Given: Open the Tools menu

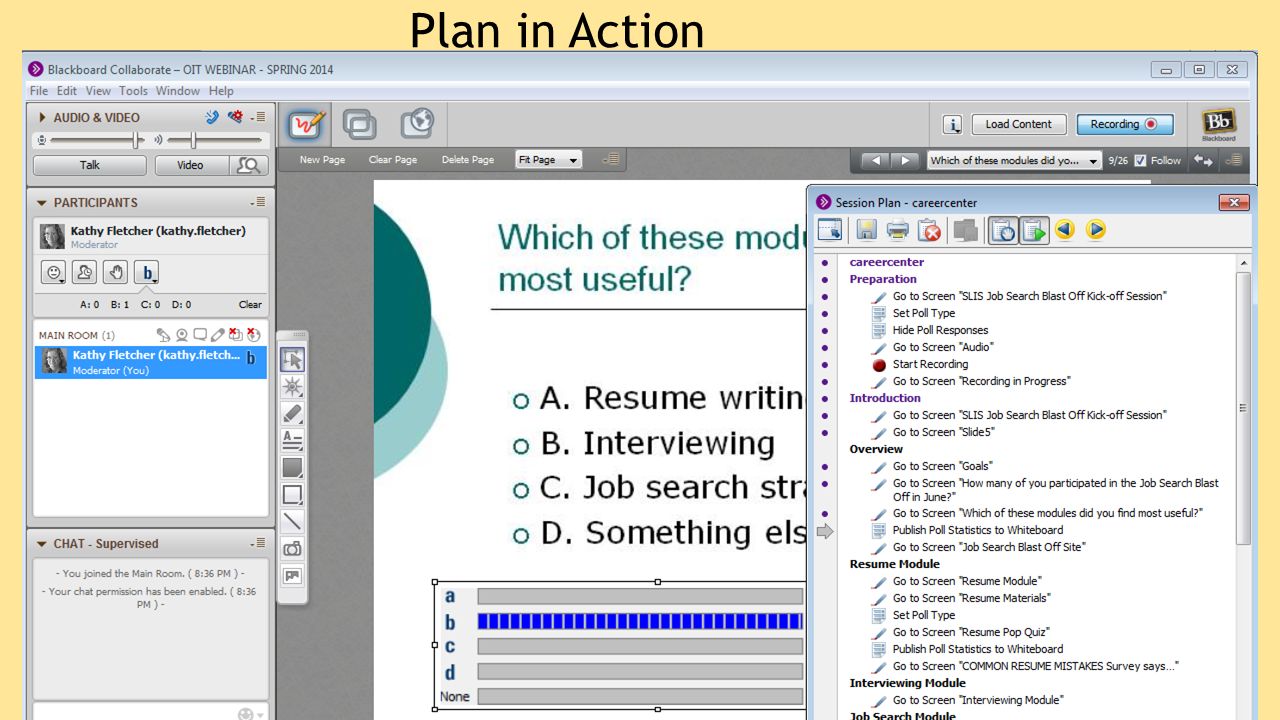Looking at the screenshot, I should click(x=133, y=90).
